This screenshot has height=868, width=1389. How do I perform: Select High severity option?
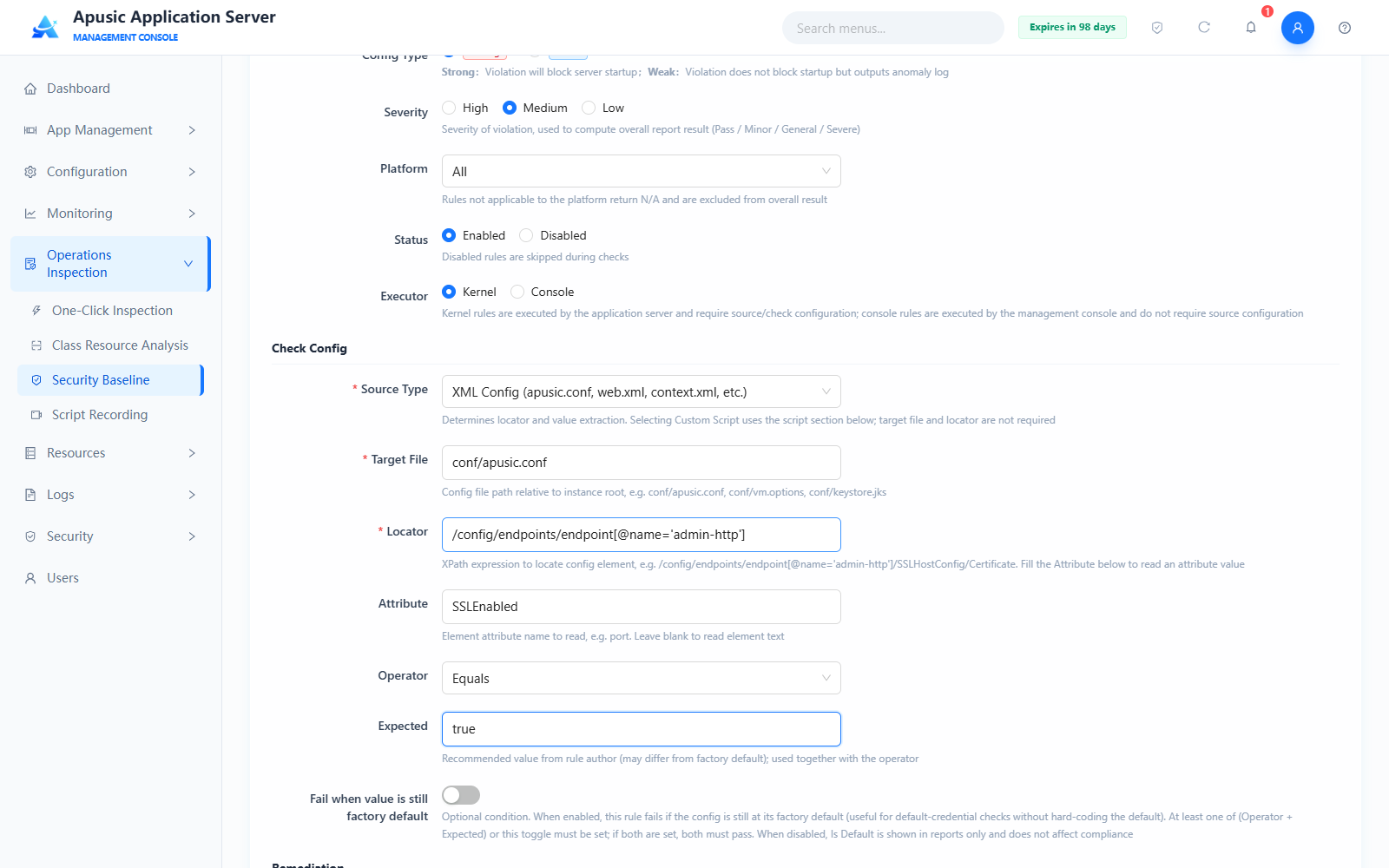[x=449, y=108]
